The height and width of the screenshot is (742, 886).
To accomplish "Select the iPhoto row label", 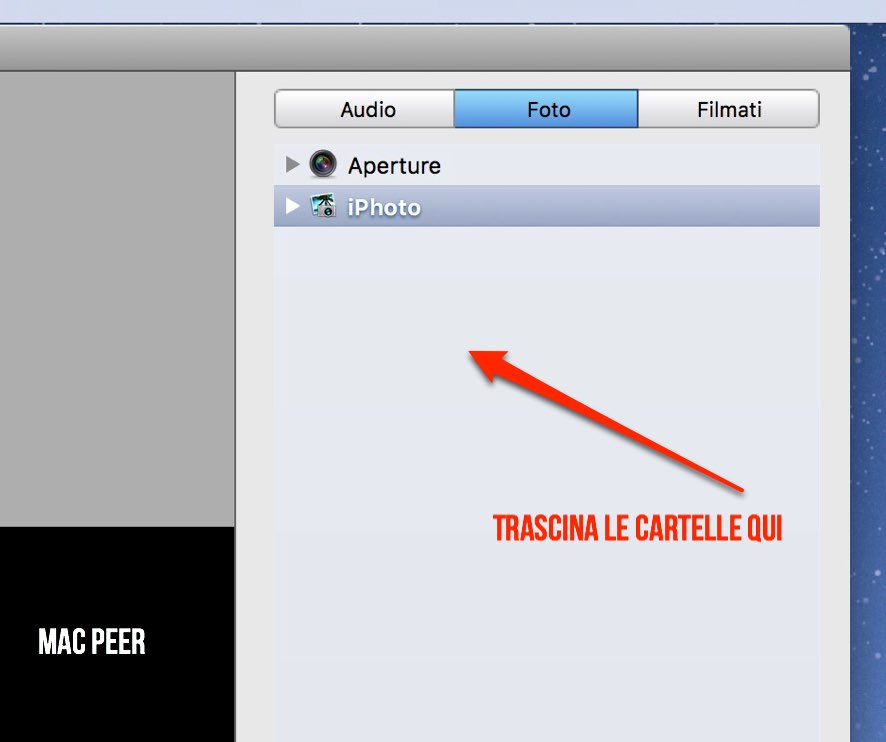I will (384, 207).
